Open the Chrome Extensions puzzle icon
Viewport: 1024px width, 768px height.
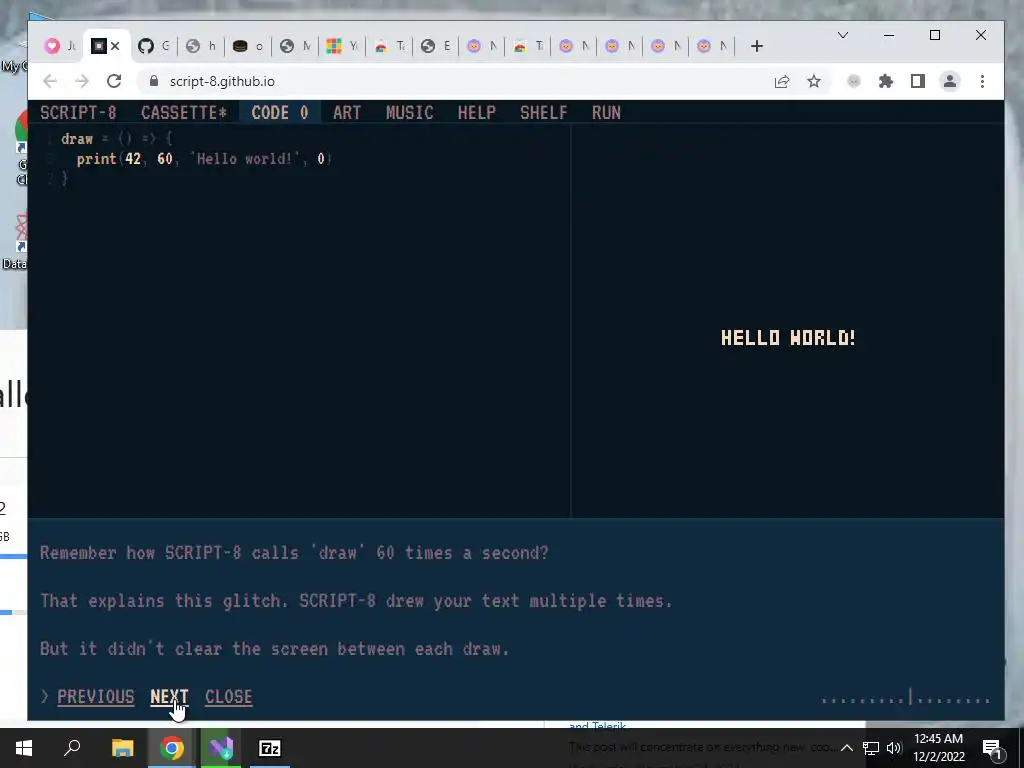tap(886, 81)
